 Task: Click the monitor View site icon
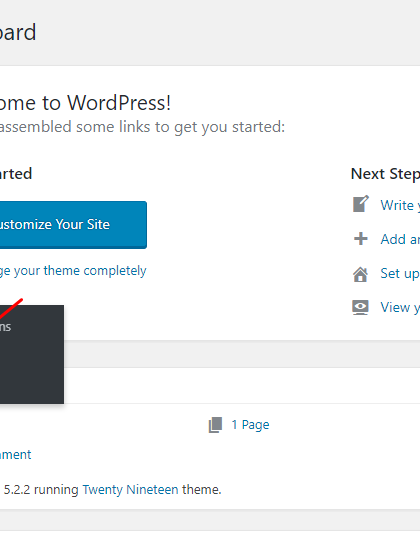(x=360, y=307)
